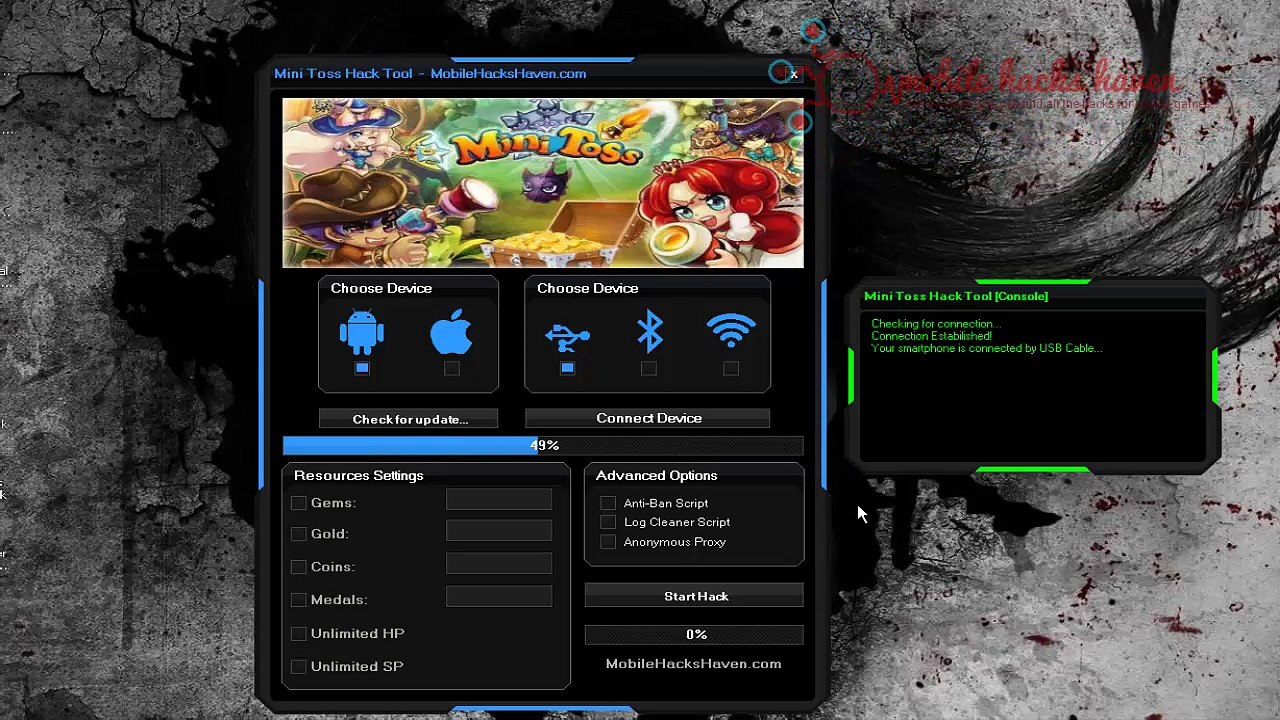Enable the Log Cleaner Script option
This screenshot has height=720, width=1280.
coord(608,522)
